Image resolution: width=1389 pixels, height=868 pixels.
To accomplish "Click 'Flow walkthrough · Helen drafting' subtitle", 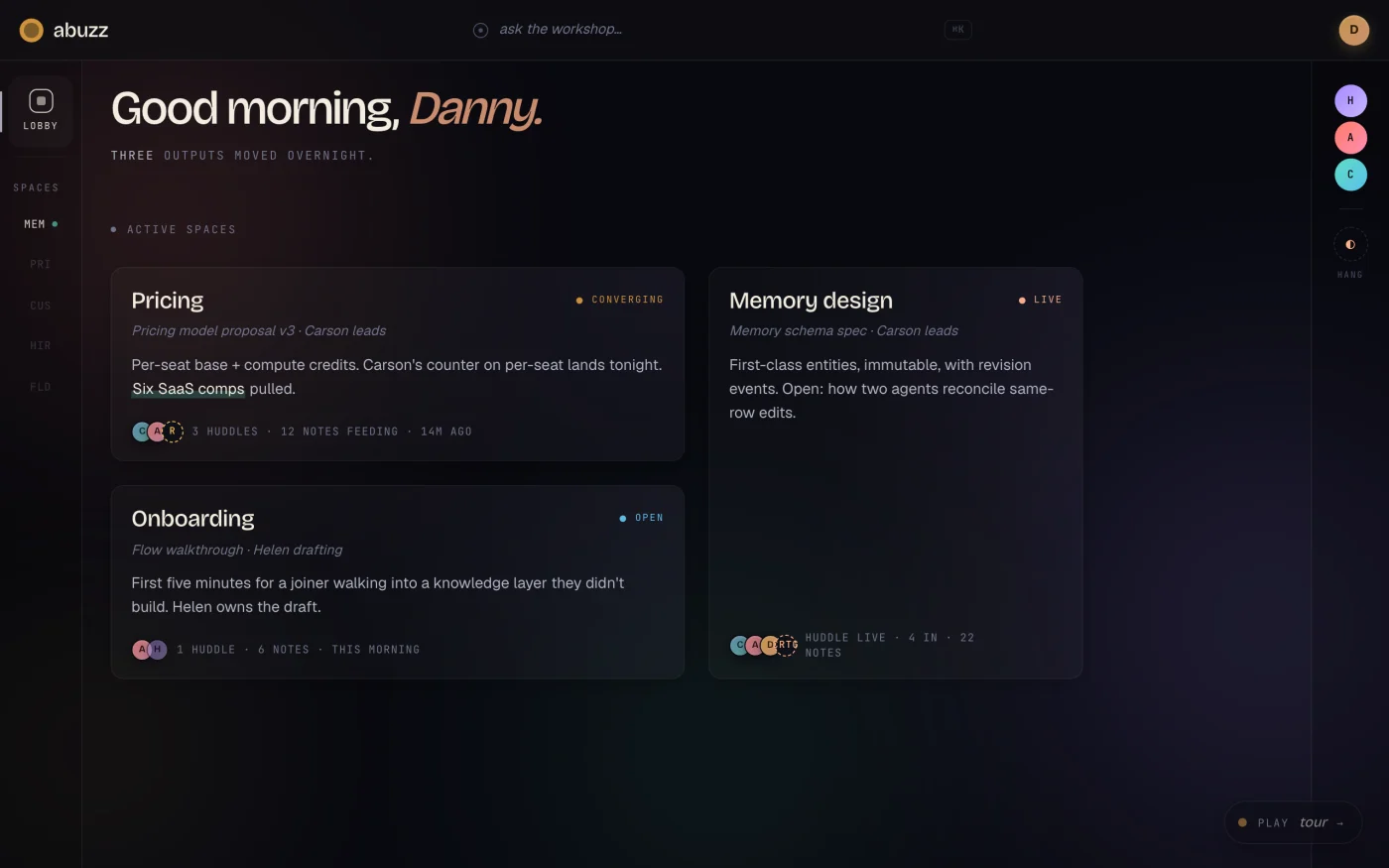I will coord(237,550).
